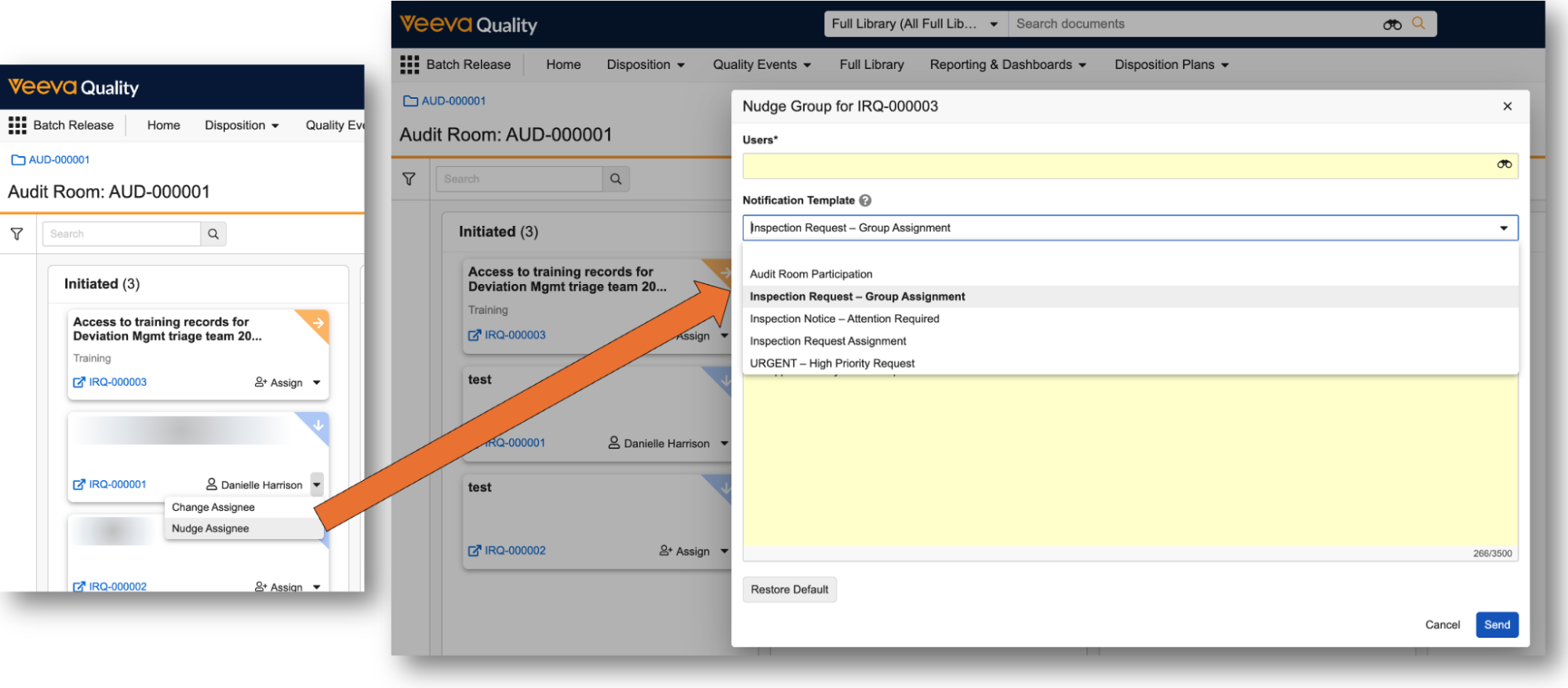Click the Send button

point(1496,625)
